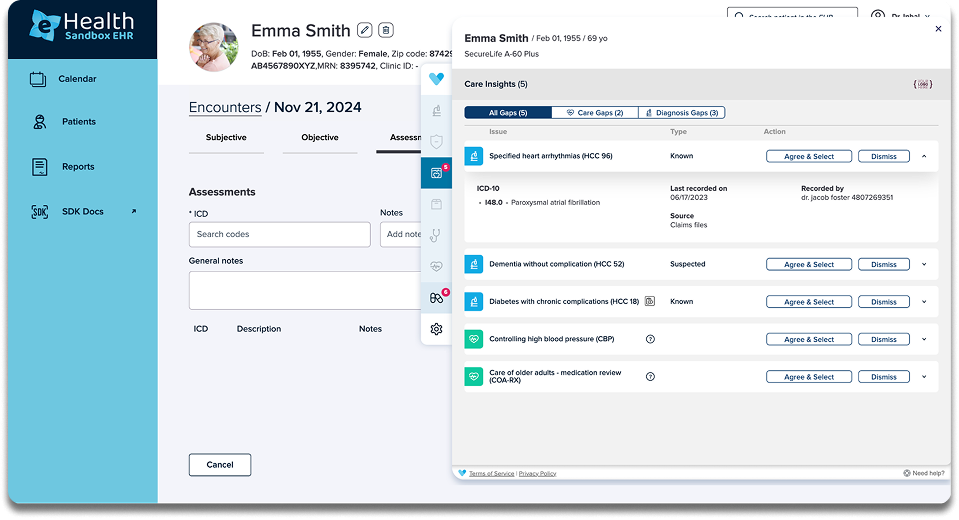Viewport: 959px width, 520px height.
Task: Click Agree & Select for Dementia without complication
Action: [x=809, y=264]
